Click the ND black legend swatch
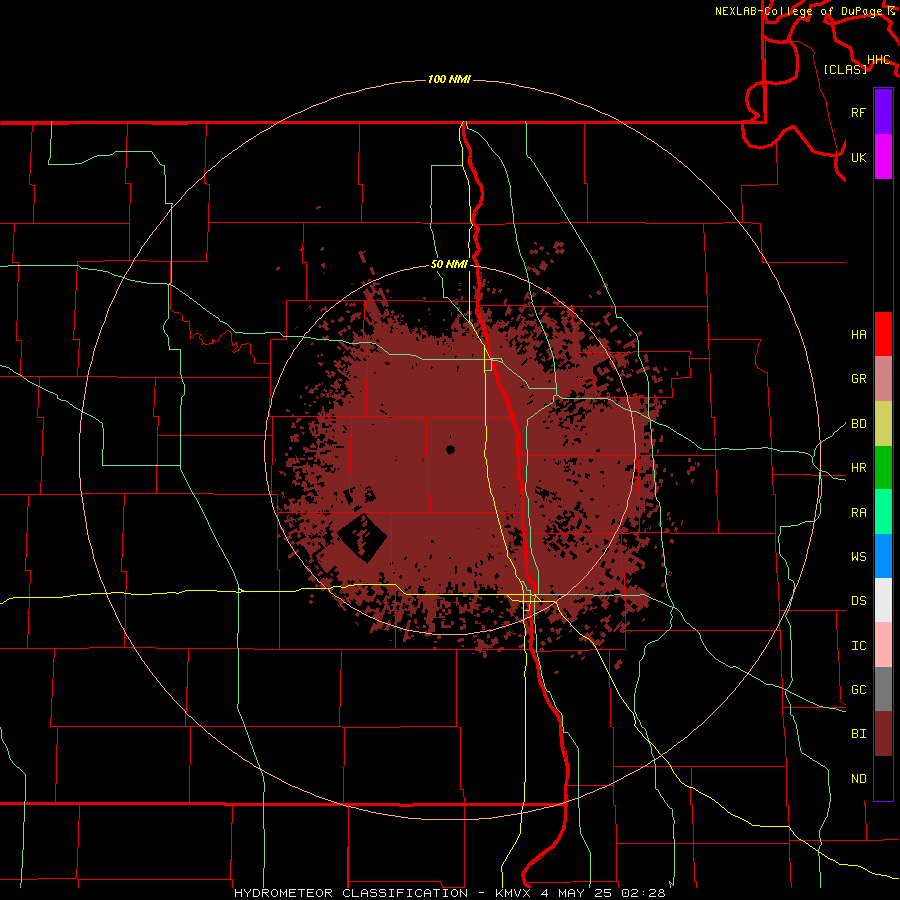 (883, 778)
